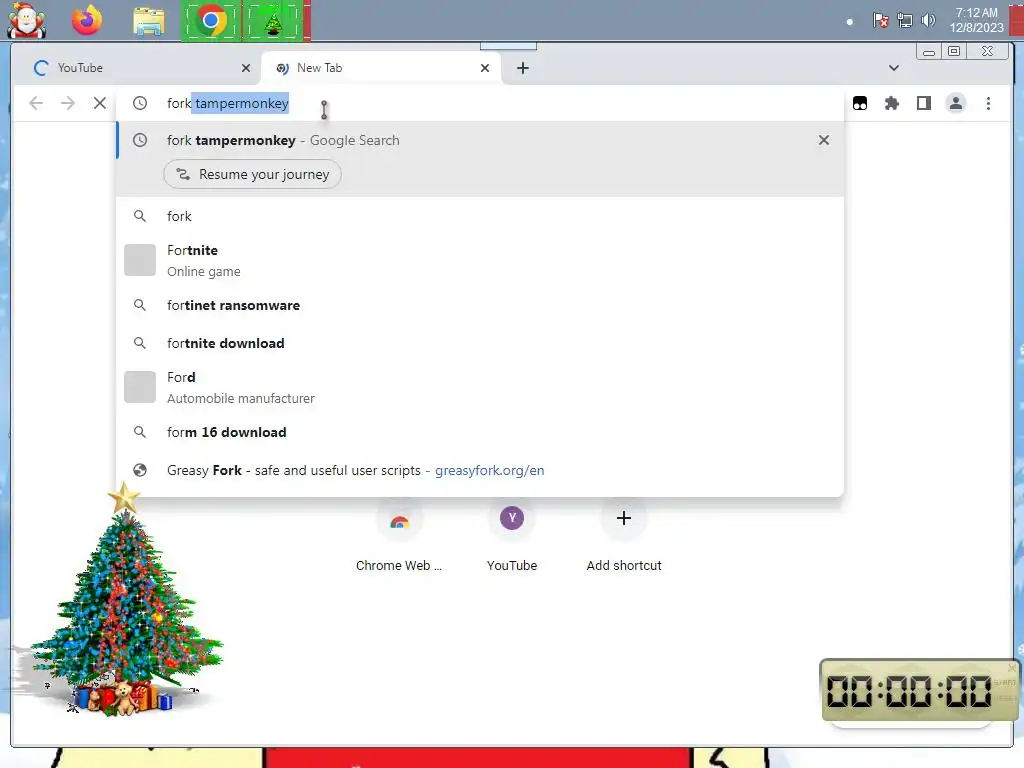Open Firefox from the taskbar

(x=87, y=20)
